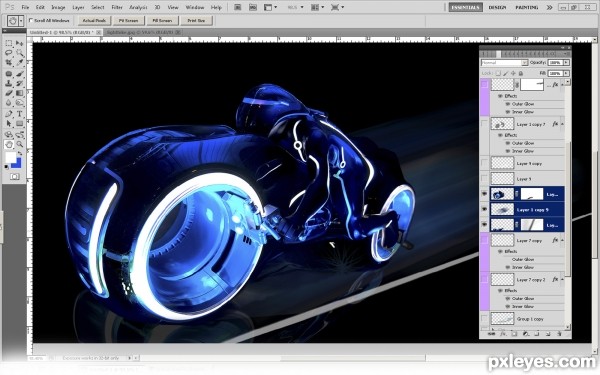Create new adjustment layer icon
This screenshot has height=375, width=600.
tap(526, 334)
